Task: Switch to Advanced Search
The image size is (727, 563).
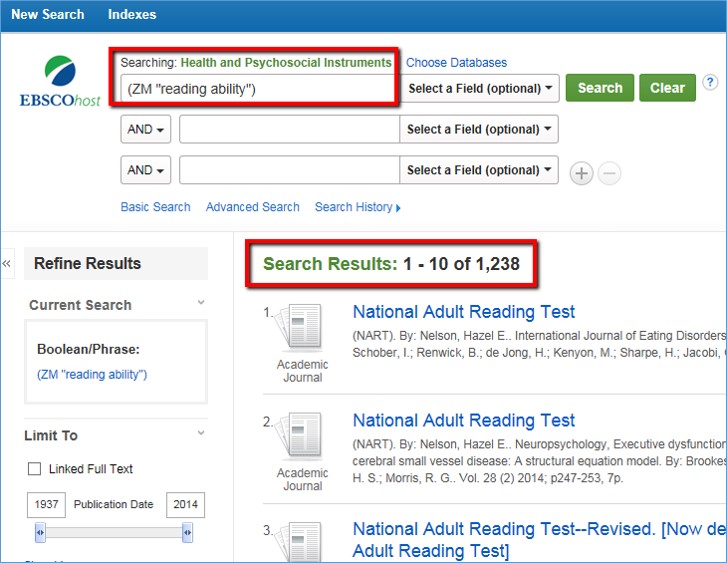Action: click(253, 207)
